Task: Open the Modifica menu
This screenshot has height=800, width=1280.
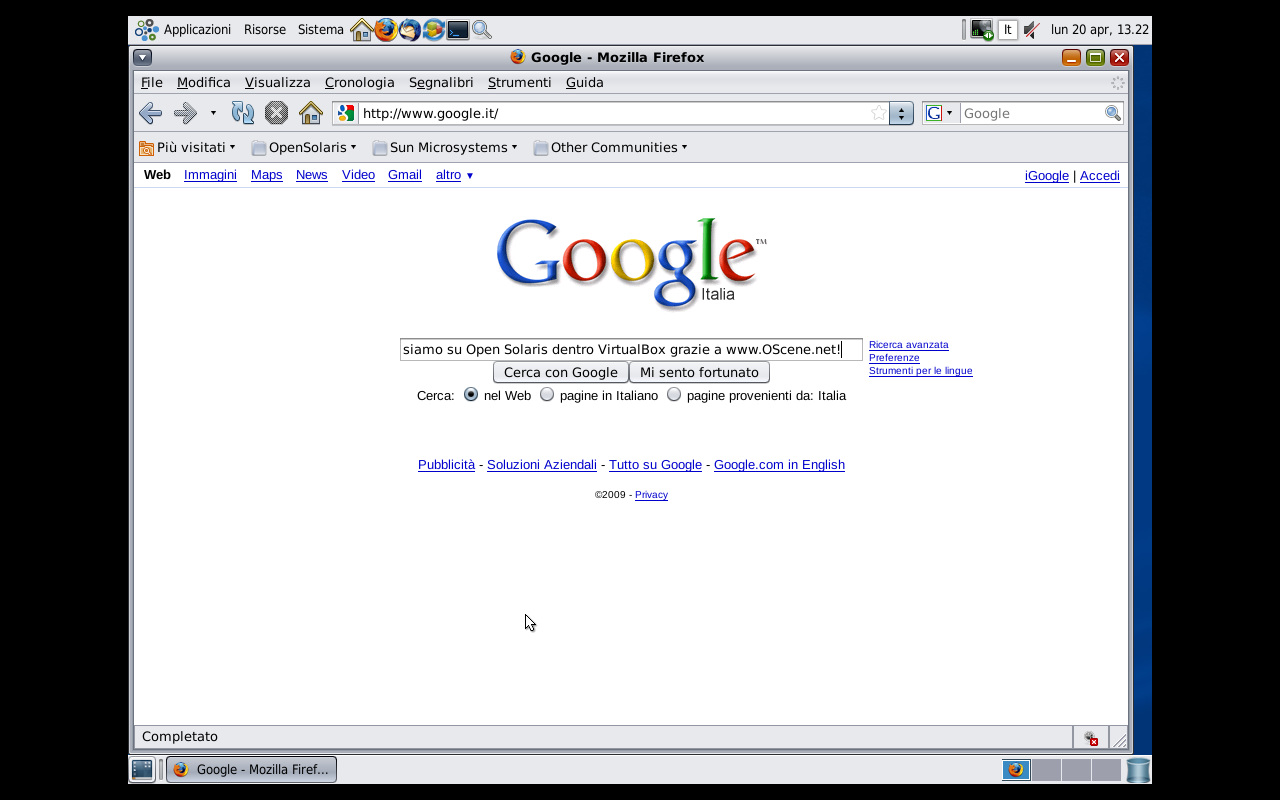Action: click(204, 83)
